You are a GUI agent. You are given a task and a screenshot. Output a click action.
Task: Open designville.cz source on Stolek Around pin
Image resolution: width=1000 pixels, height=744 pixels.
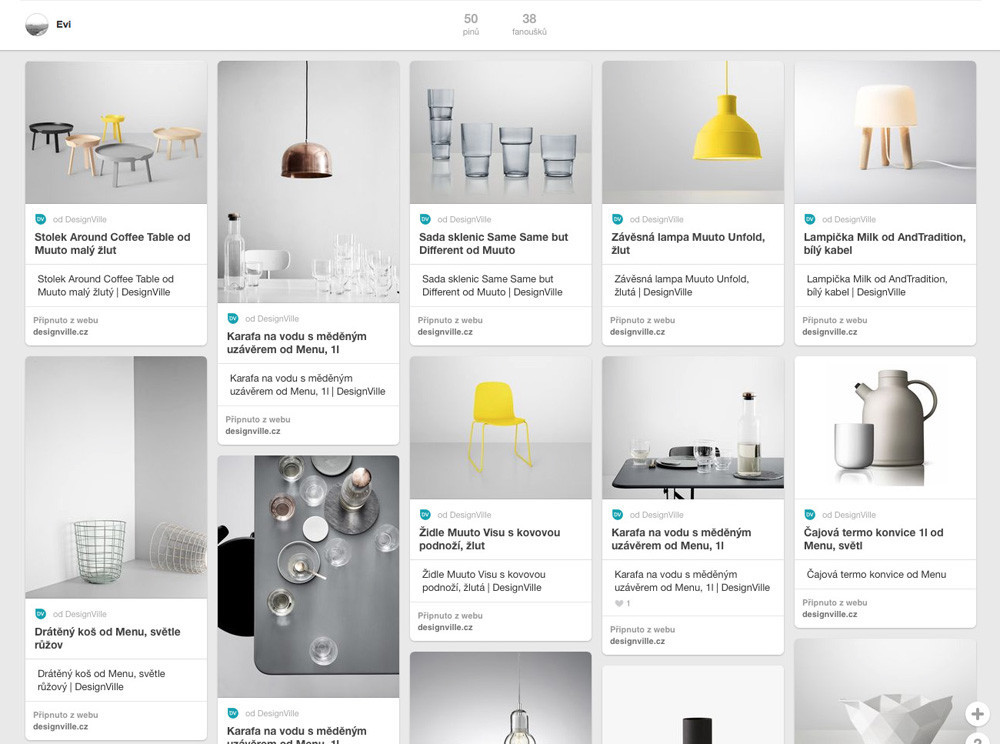tap(61, 332)
